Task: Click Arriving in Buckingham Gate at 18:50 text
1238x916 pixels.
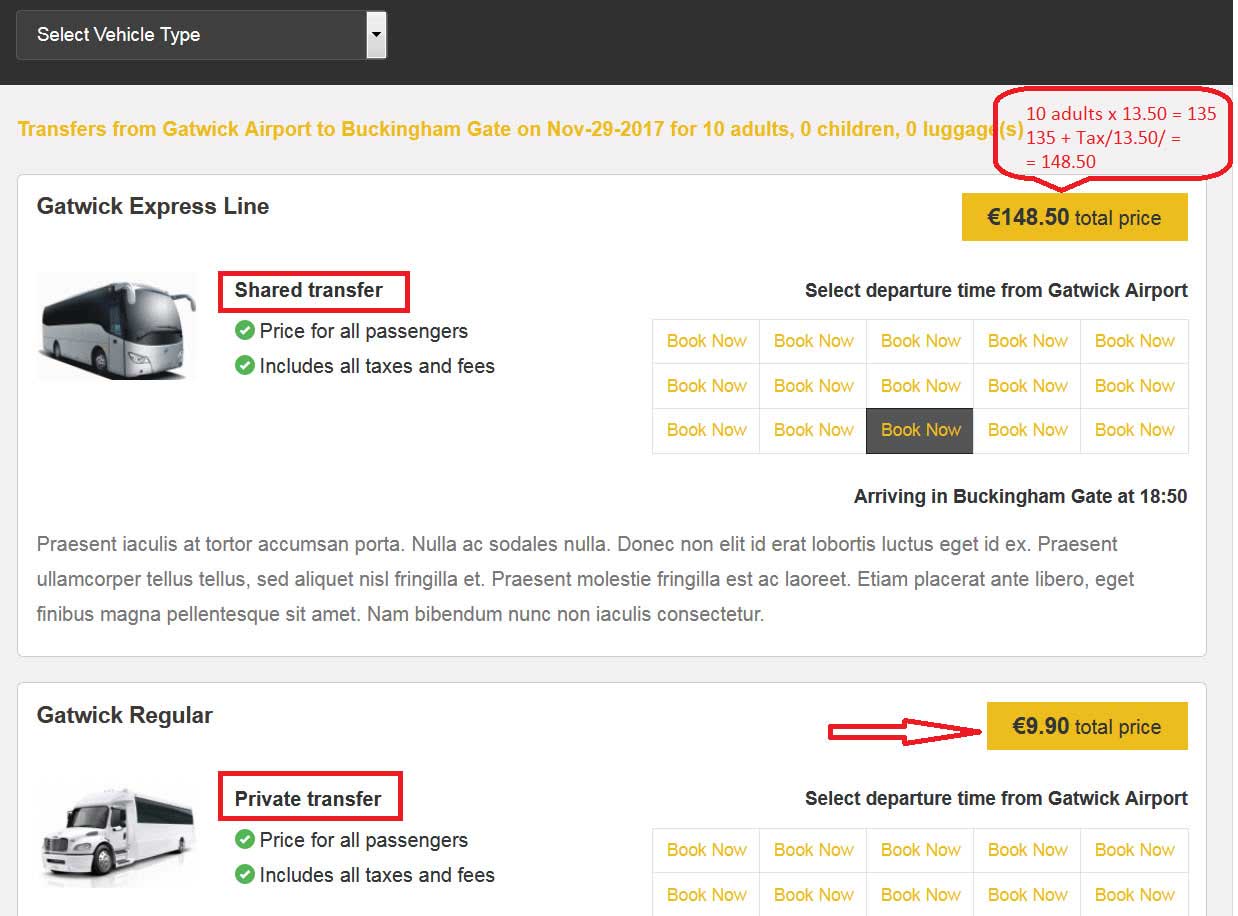Action: coord(1021,496)
